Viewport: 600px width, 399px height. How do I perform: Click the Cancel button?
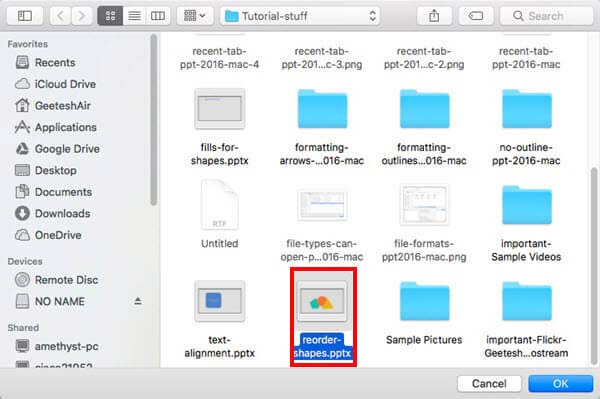[x=489, y=383]
